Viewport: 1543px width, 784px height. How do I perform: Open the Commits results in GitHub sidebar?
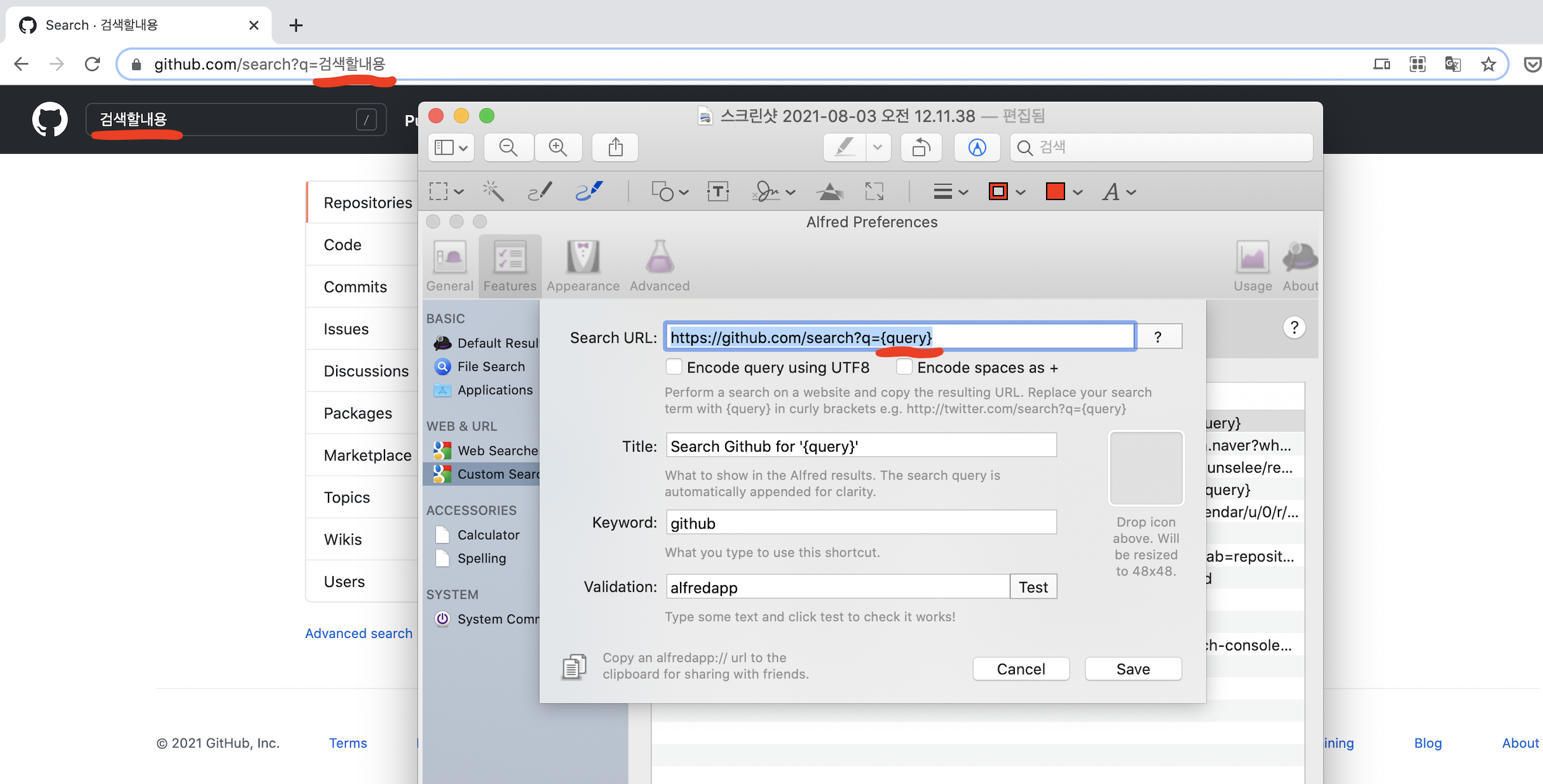click(x=355, y=287)
